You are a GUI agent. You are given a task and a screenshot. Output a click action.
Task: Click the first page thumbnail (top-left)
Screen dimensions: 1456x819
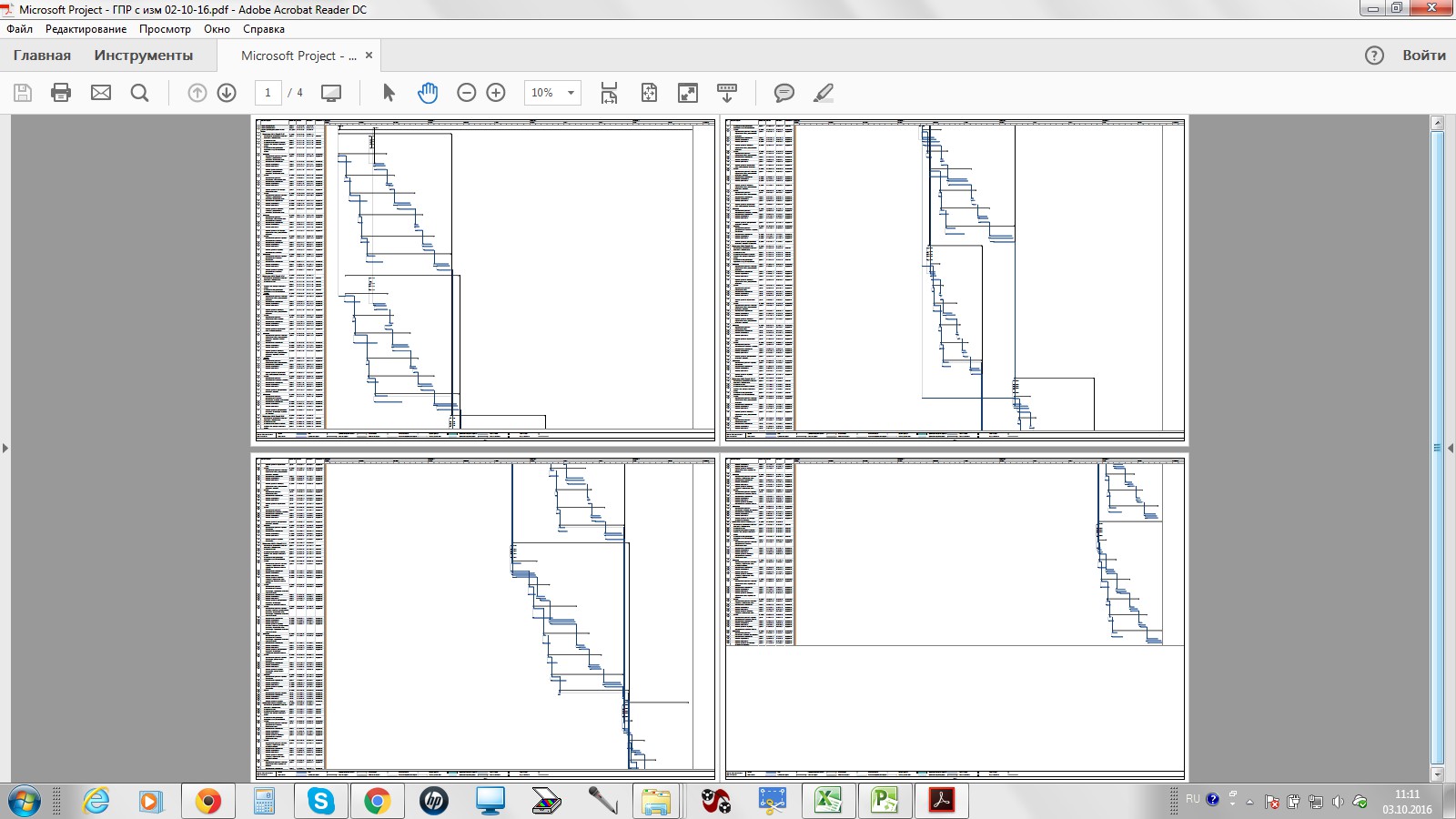(x=485, y=279)
